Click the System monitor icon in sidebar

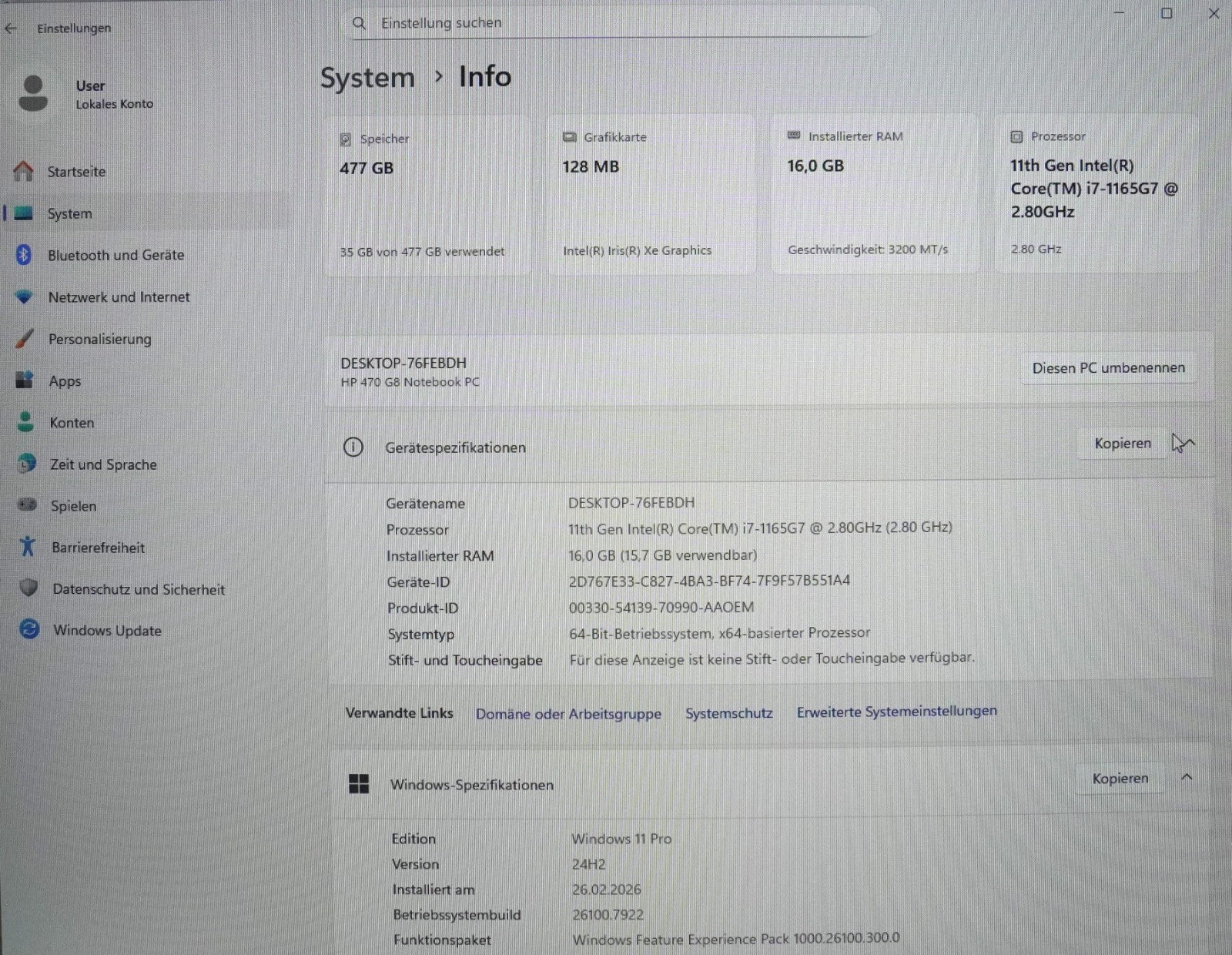[24, 213]
